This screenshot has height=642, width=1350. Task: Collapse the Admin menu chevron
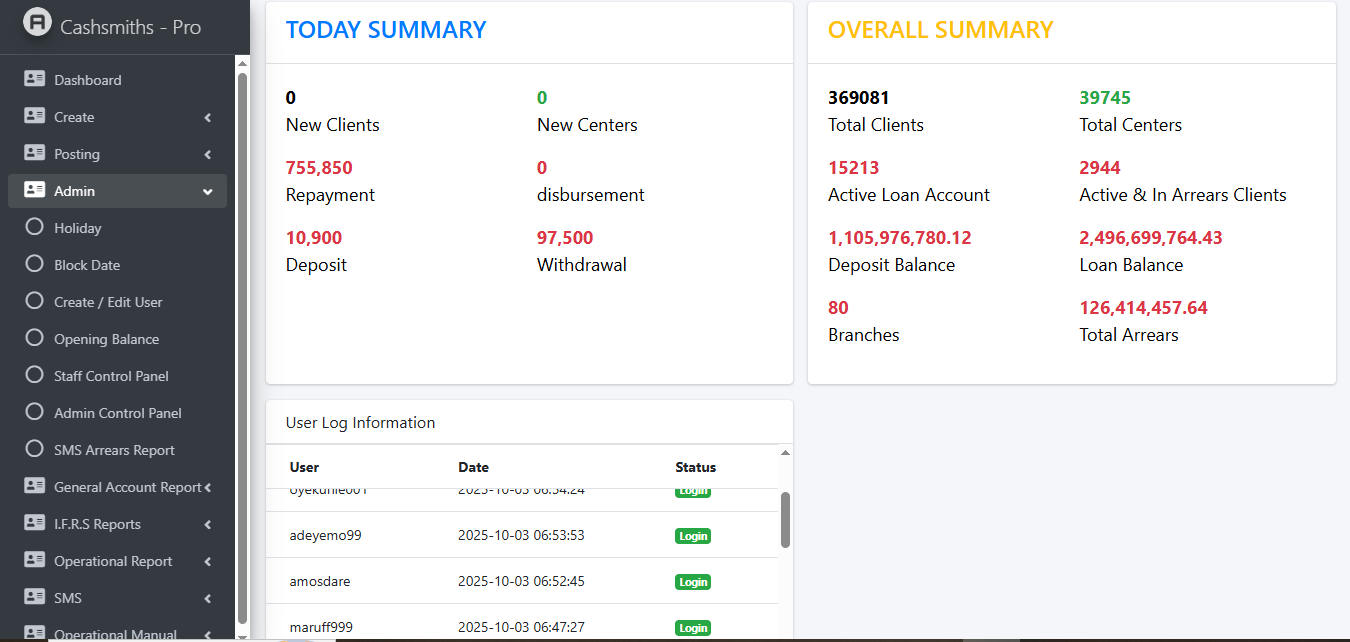208,191
